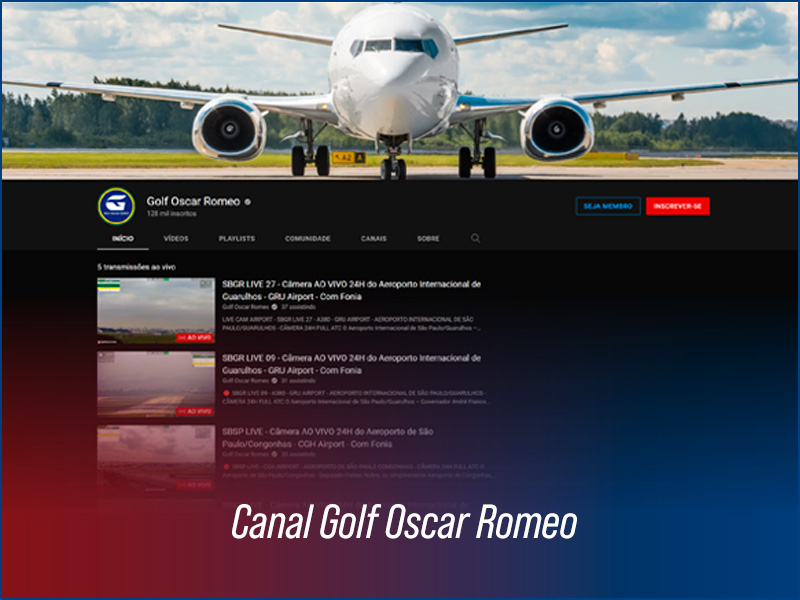
Task: Open the SBSP LIVE Congonhas stream thumbnail
Action: tap(156, 458)
